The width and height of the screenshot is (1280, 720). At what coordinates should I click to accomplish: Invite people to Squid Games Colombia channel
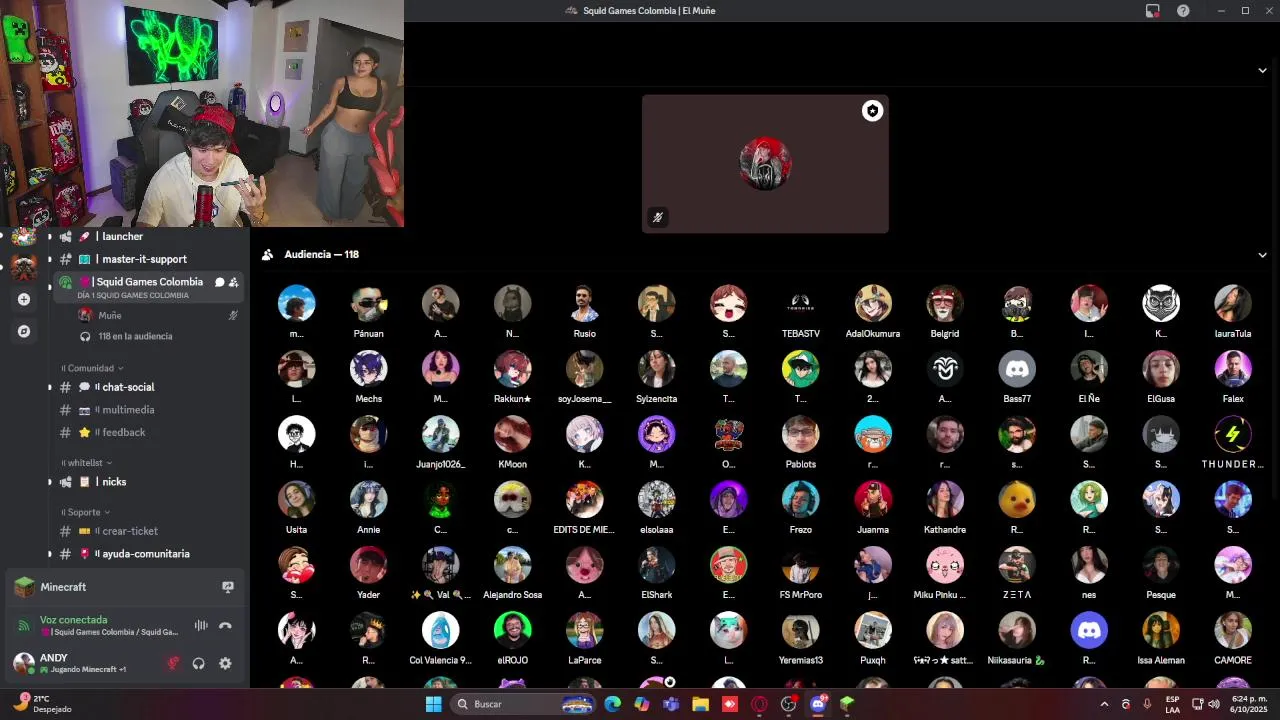tap(233, 282)
